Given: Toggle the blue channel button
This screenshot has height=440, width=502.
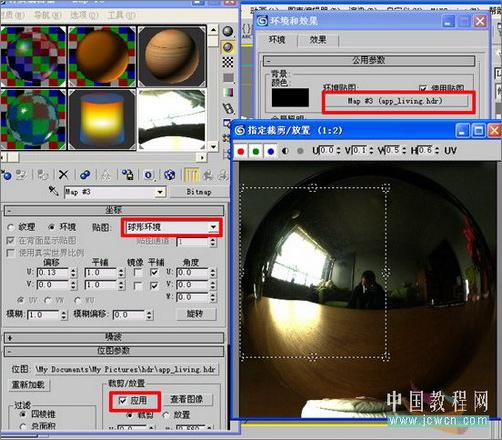Looking at the screenshot, I should pos(271,151).
